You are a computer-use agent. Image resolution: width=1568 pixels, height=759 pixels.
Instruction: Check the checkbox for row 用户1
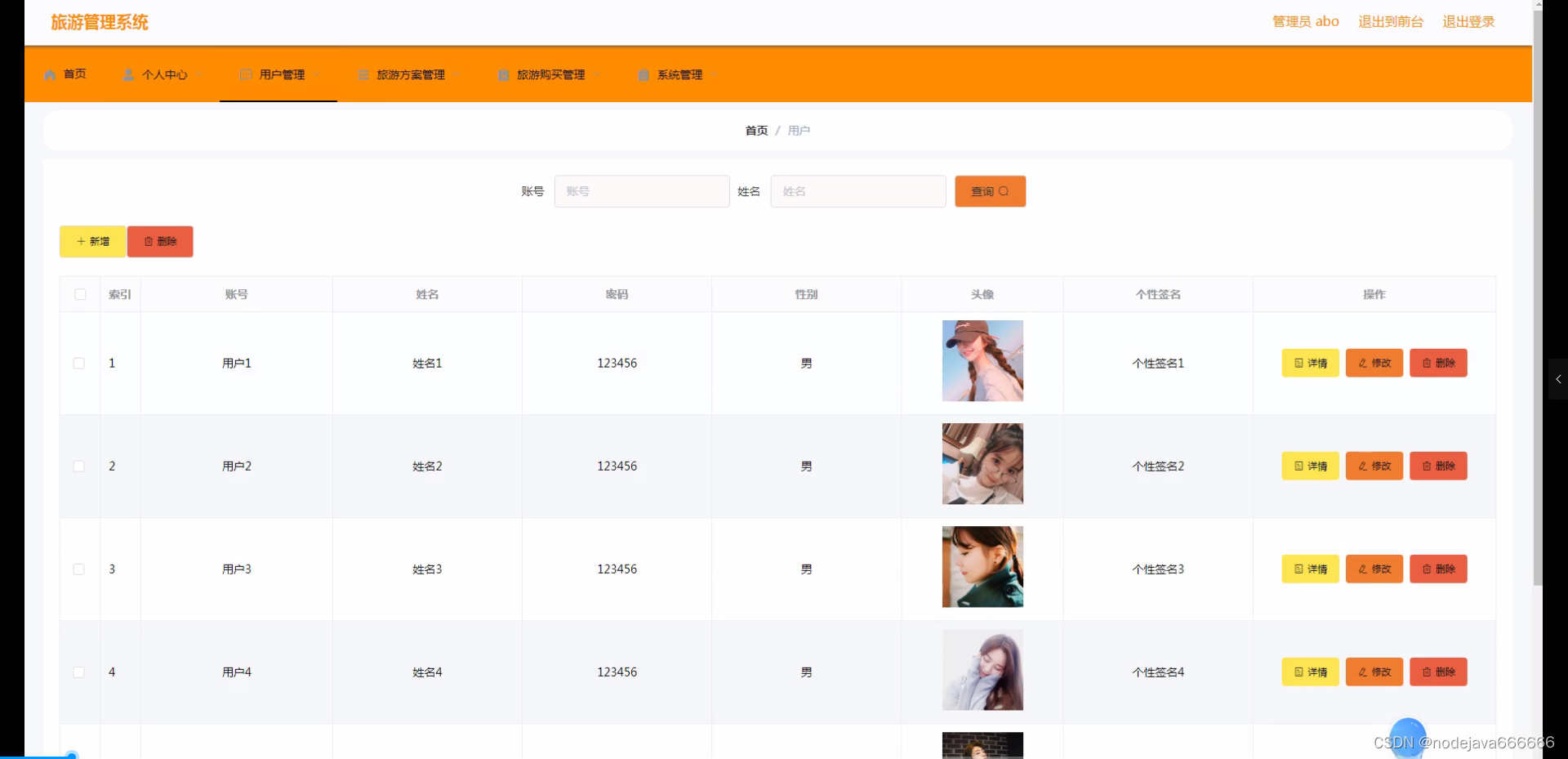click(x=79, y=363)
